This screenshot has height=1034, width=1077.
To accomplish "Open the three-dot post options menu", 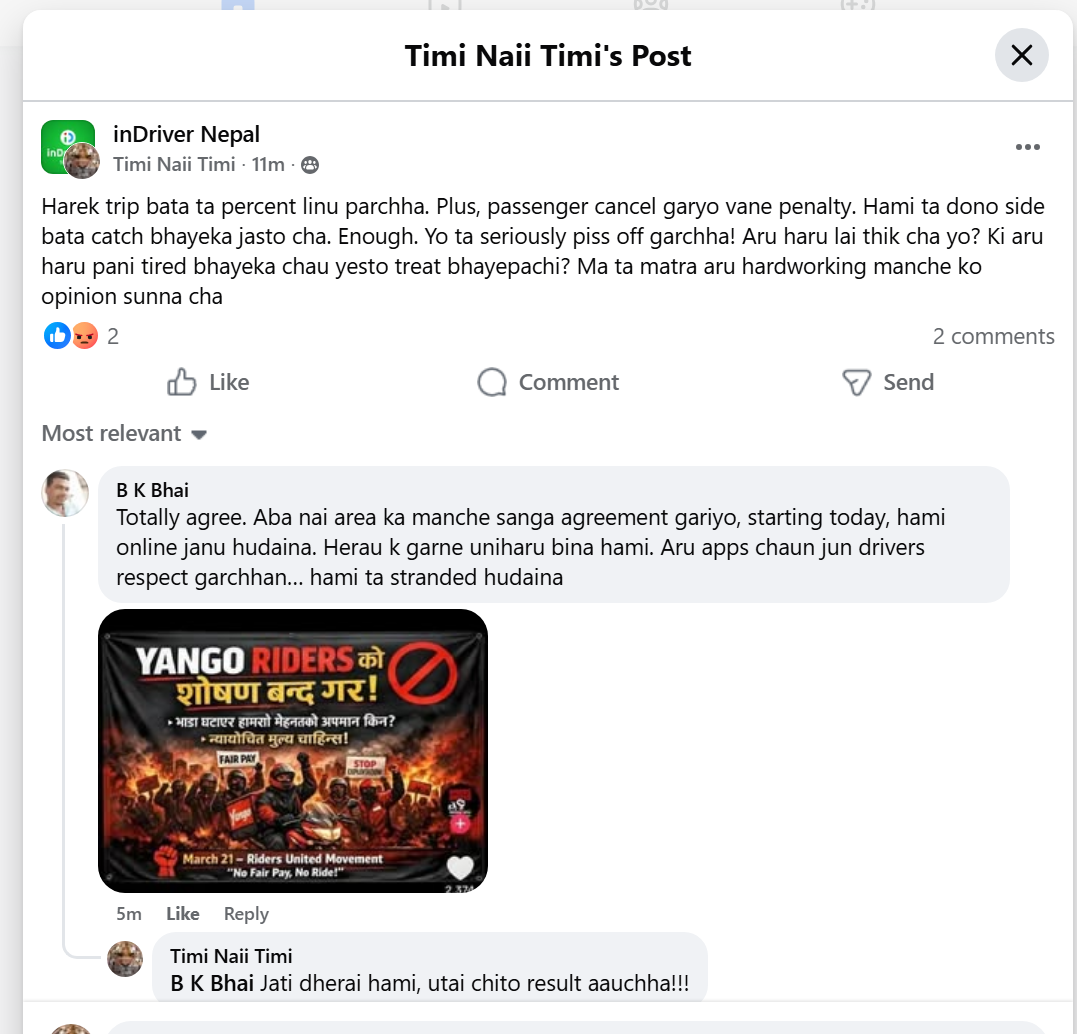I will (x=1028, y=147).
